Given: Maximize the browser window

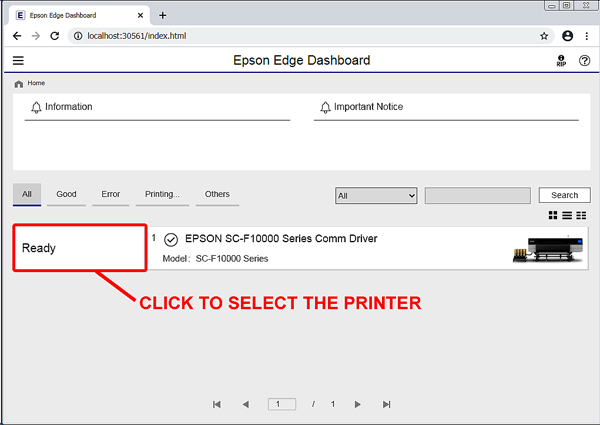Looking at the screenshot, I should pos(567,5).
